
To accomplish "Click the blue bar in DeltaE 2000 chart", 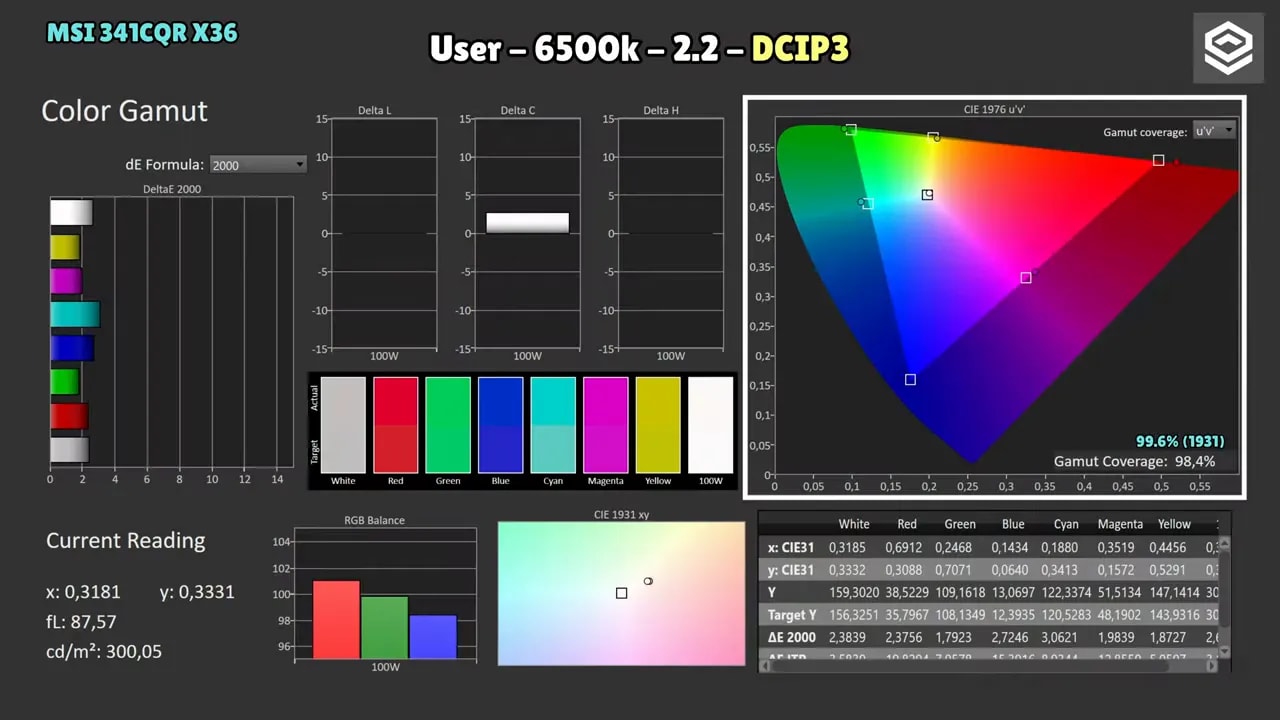I will coord(72,348).
